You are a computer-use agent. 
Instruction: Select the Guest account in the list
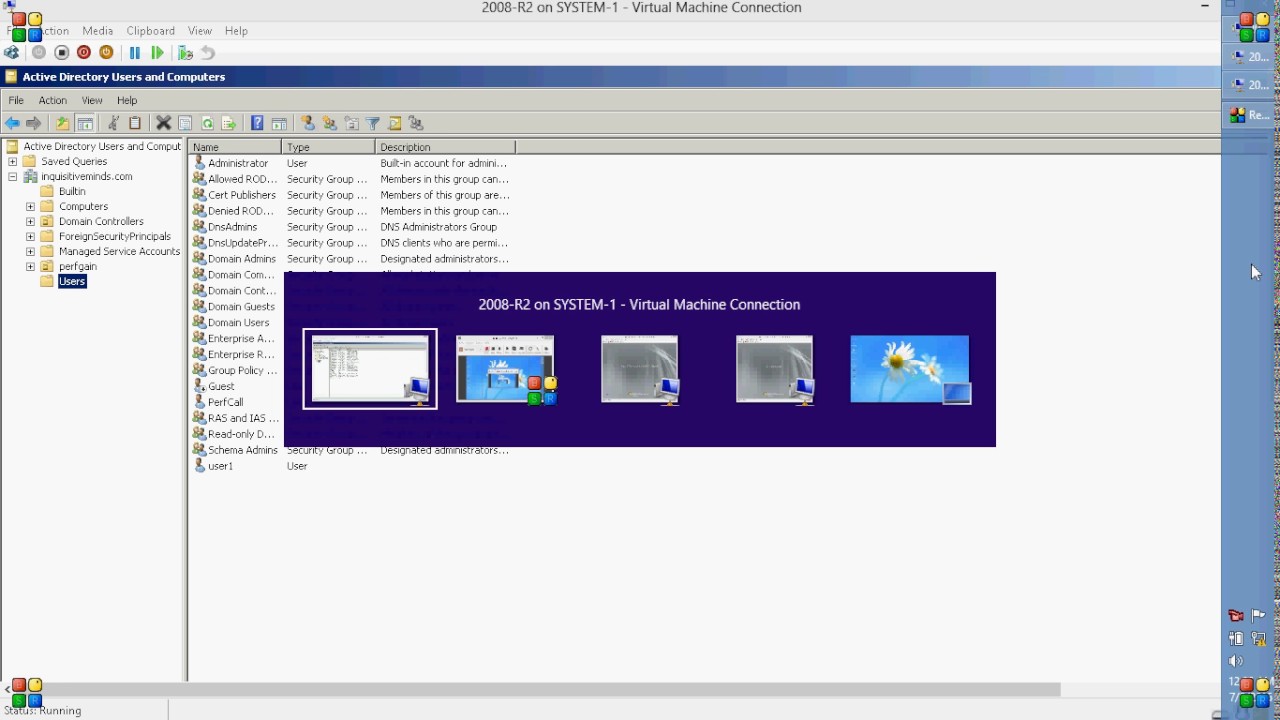tap(221, 386)
